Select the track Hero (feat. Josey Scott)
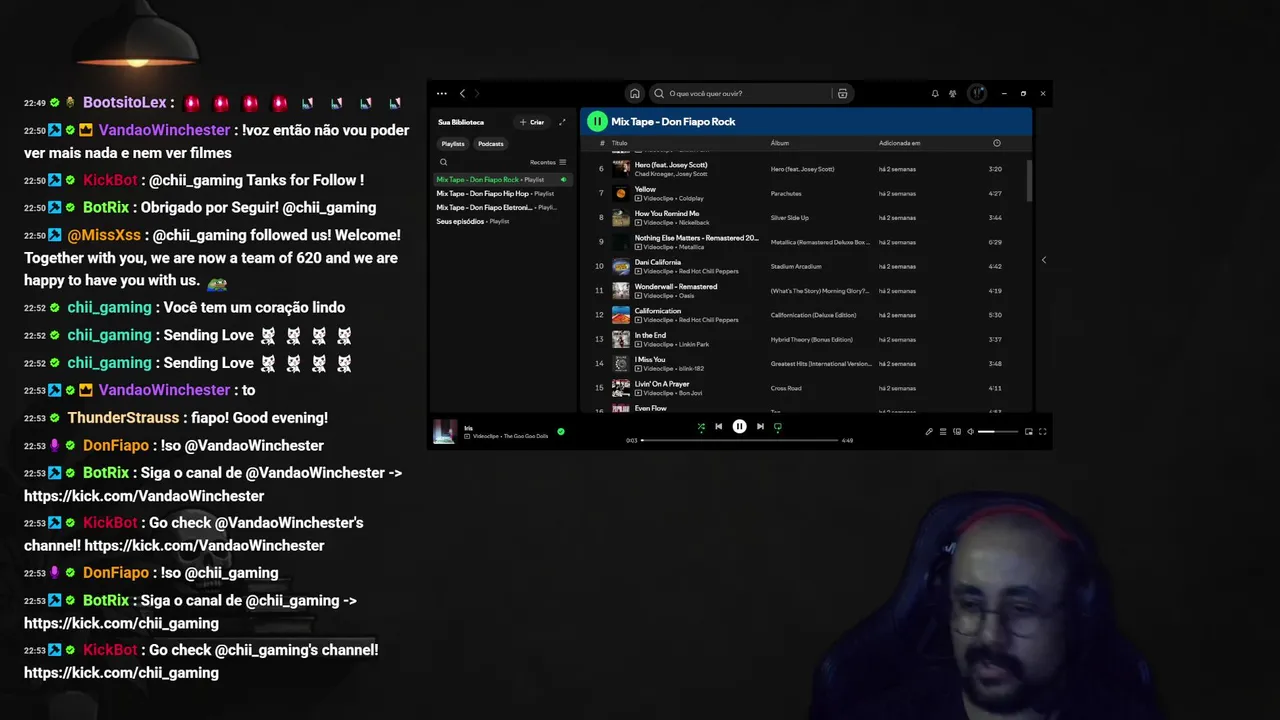Viewport: 1280px width, 720px height. click(x=671, y=165)
